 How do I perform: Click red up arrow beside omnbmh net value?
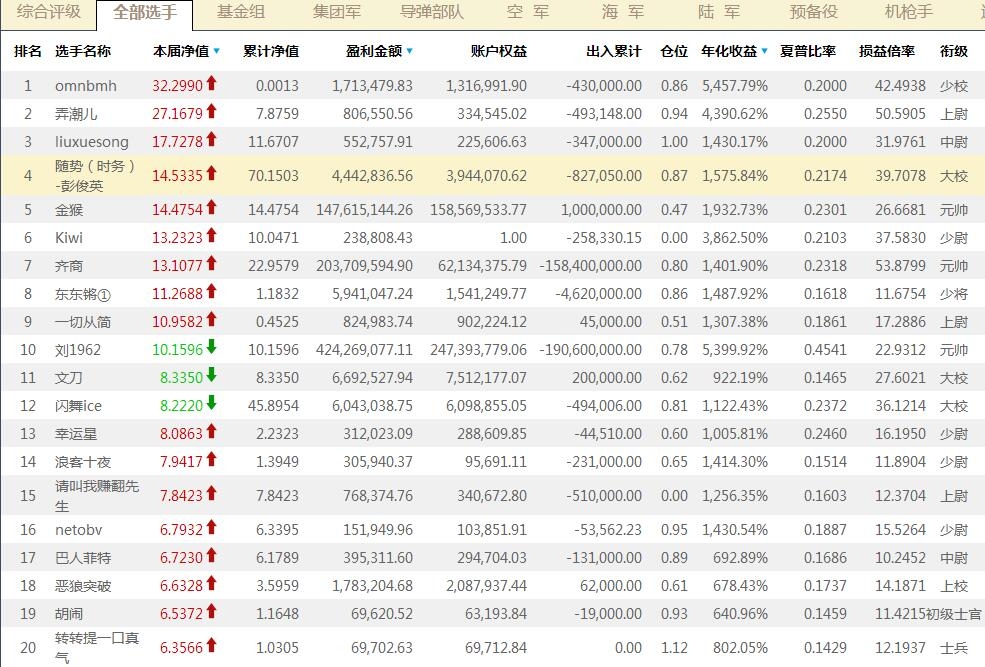click(212, 85)
